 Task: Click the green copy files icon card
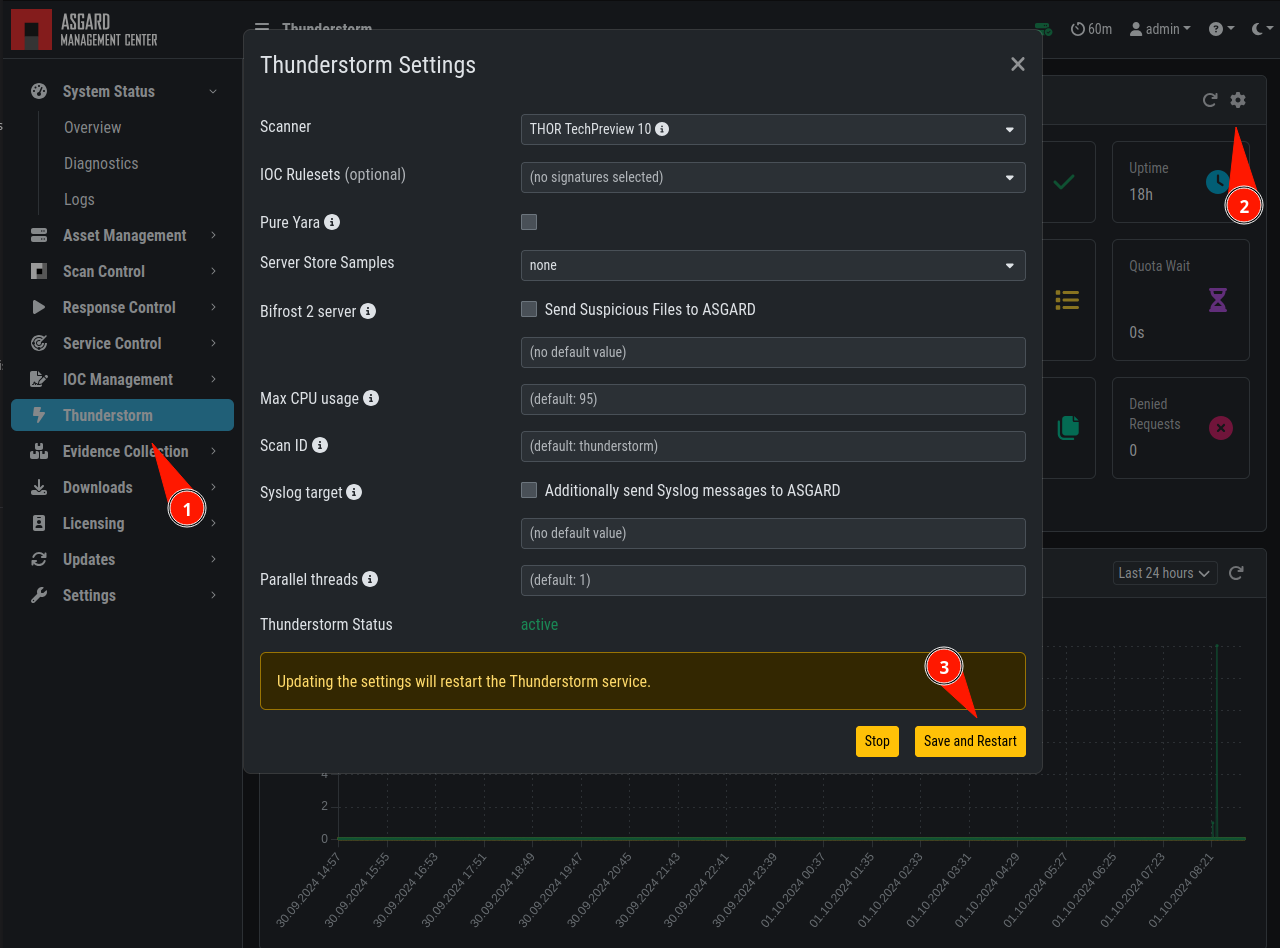(1068, 427)
